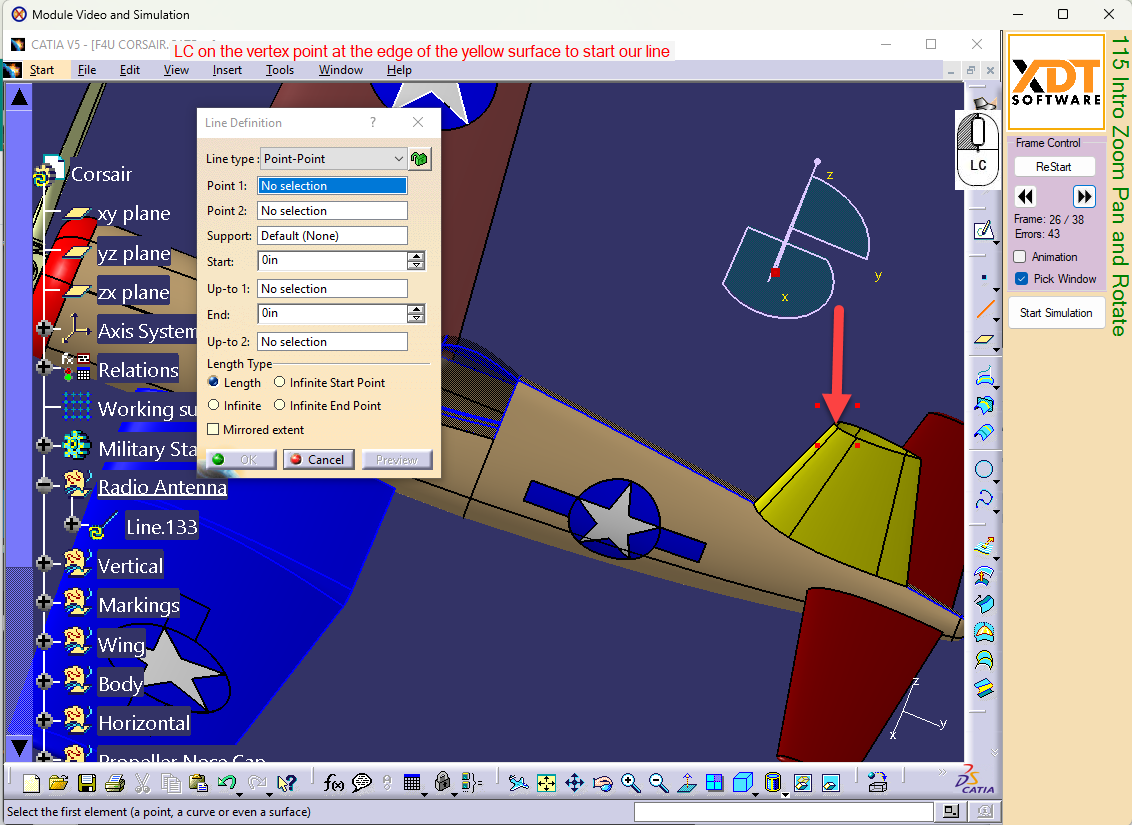The image size is (1132, 825).
Task: Open the File menu
Action: 87,70
